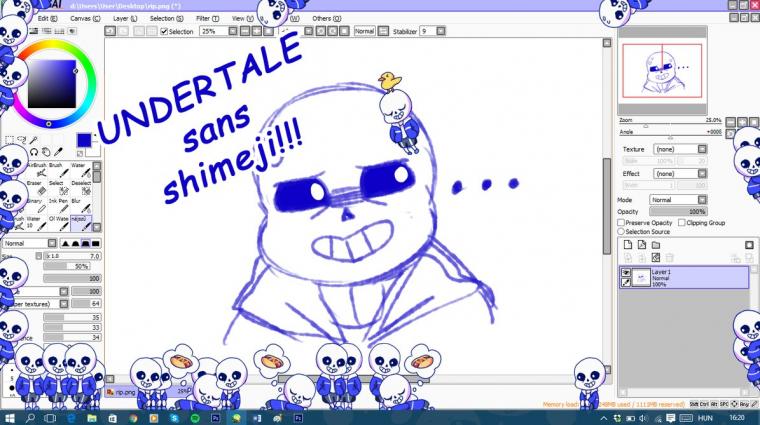Screen dimensions: 760x425
Task: Click the layer Opacity 100% slider
Action: coord(678,212)
